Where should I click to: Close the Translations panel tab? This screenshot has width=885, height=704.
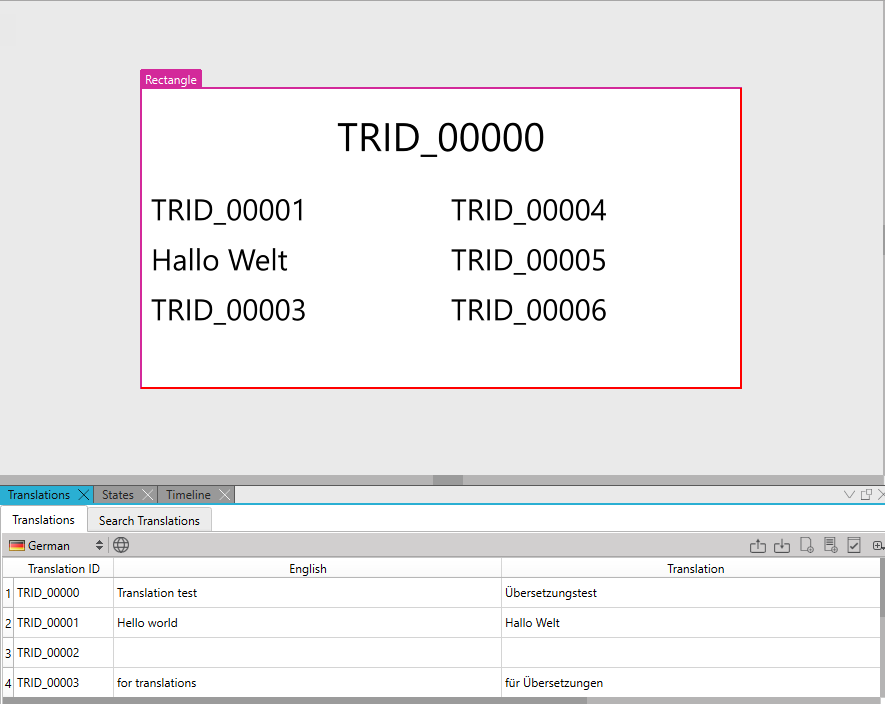click(84, 495)
